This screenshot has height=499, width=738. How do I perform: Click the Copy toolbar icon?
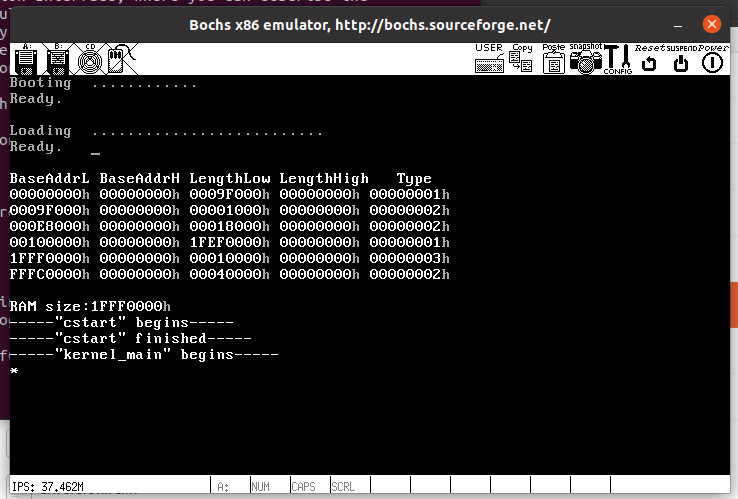click(x=521, y=58)
